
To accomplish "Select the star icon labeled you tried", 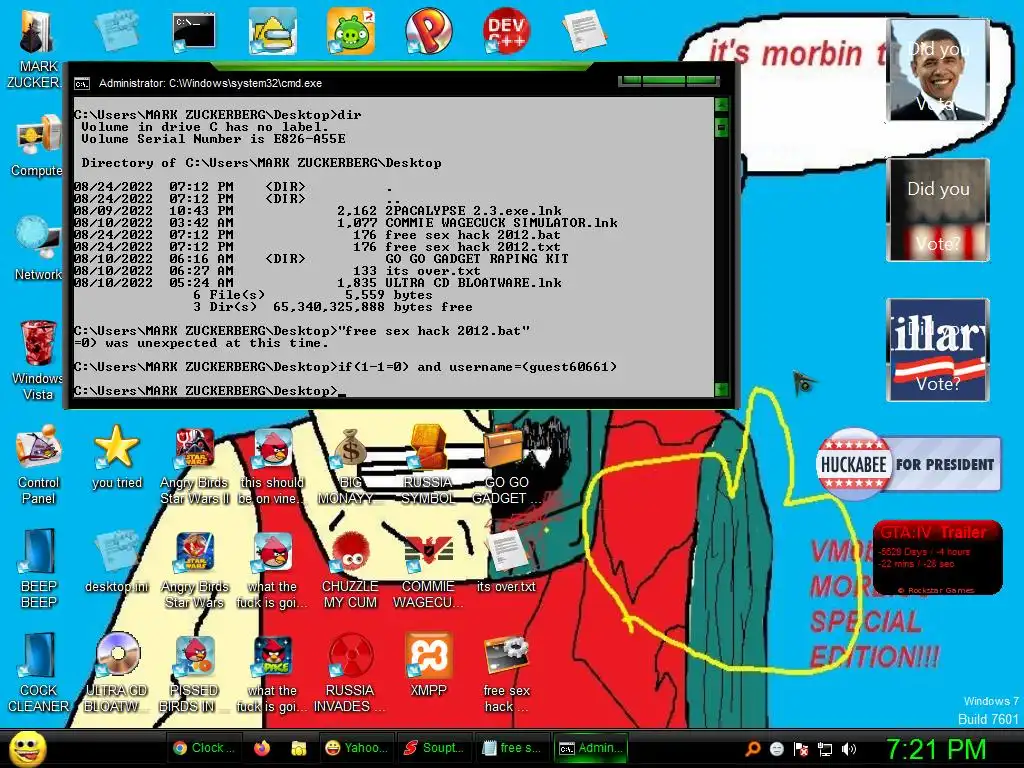I will (116, 457).
